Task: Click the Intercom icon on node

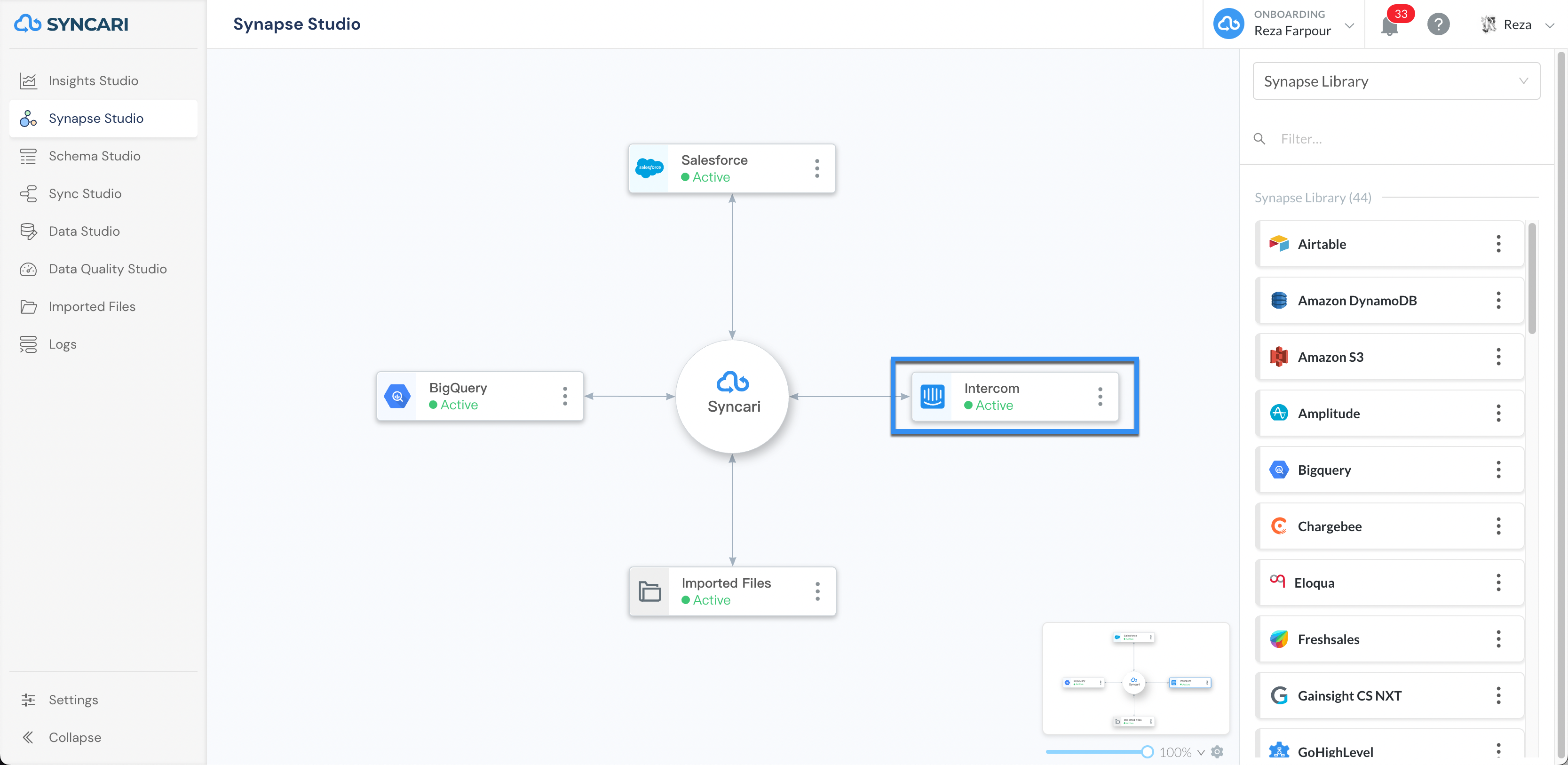Action: point(932,397)
